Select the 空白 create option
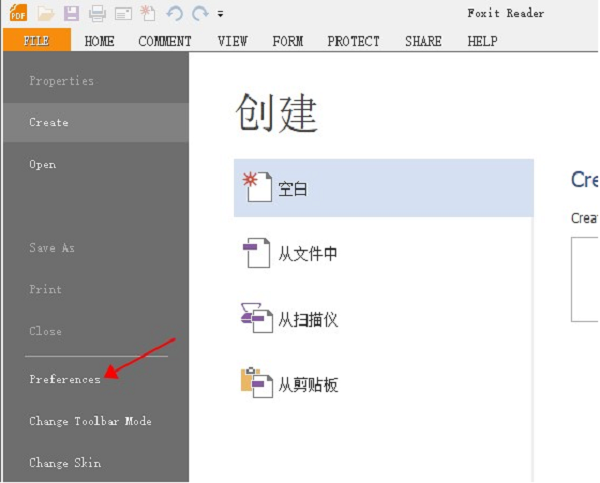The image size is (600, 483). coord(384,188)
